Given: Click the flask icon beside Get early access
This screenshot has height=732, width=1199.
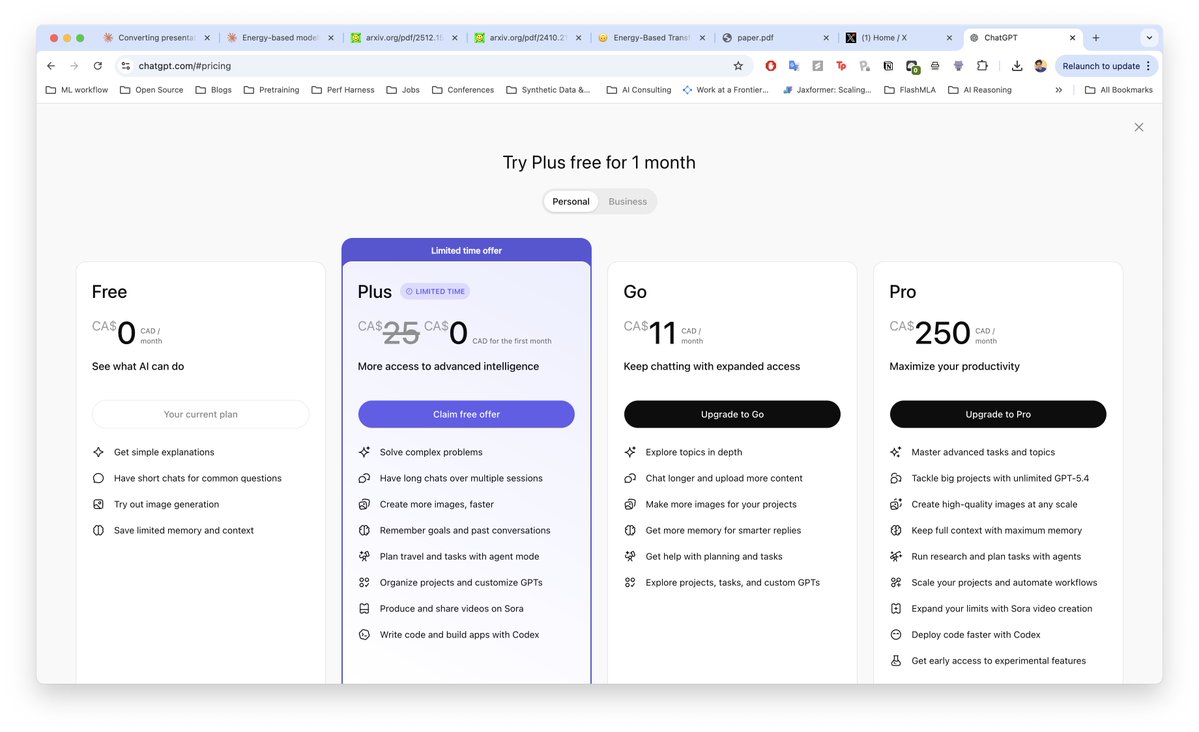Looking at the screenshot, I should [x=895, y=660].
